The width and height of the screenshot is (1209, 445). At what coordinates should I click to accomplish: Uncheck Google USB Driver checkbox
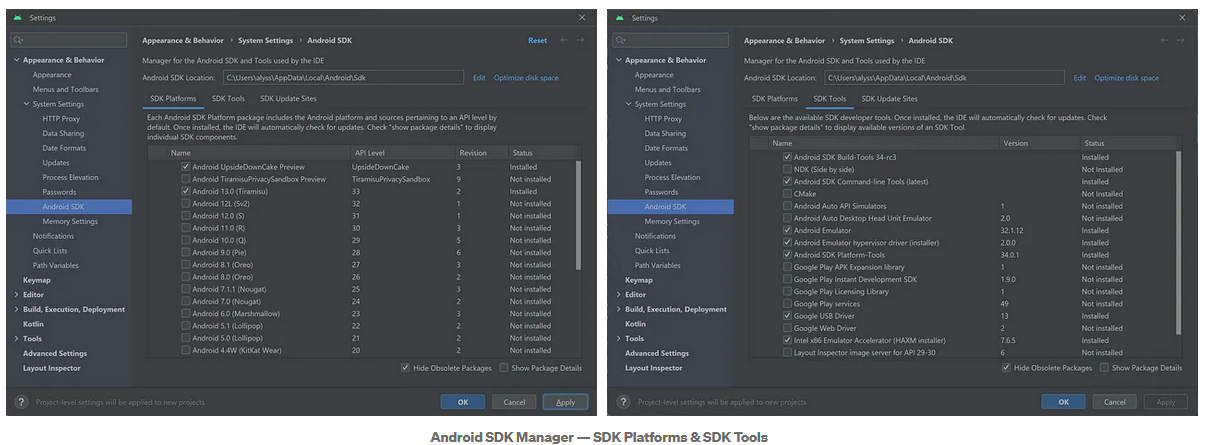coord(788,316)
